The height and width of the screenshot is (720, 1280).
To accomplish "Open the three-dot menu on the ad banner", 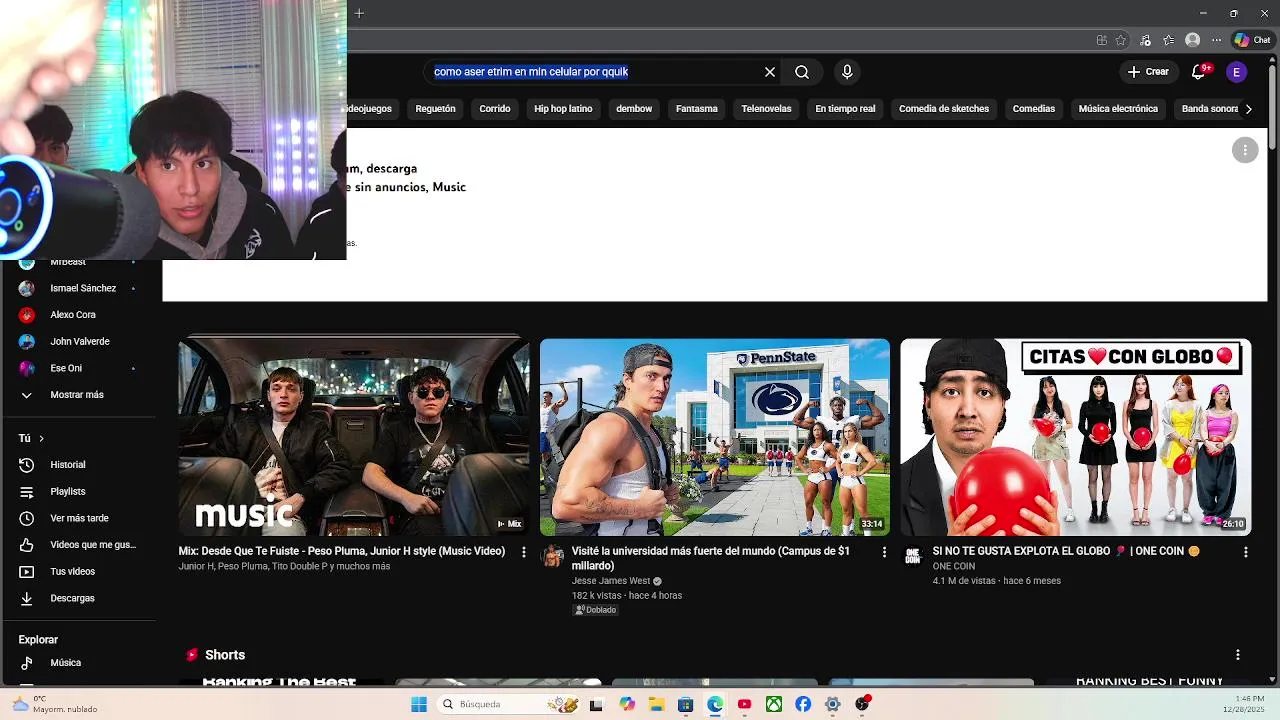I will (1245, 150).
